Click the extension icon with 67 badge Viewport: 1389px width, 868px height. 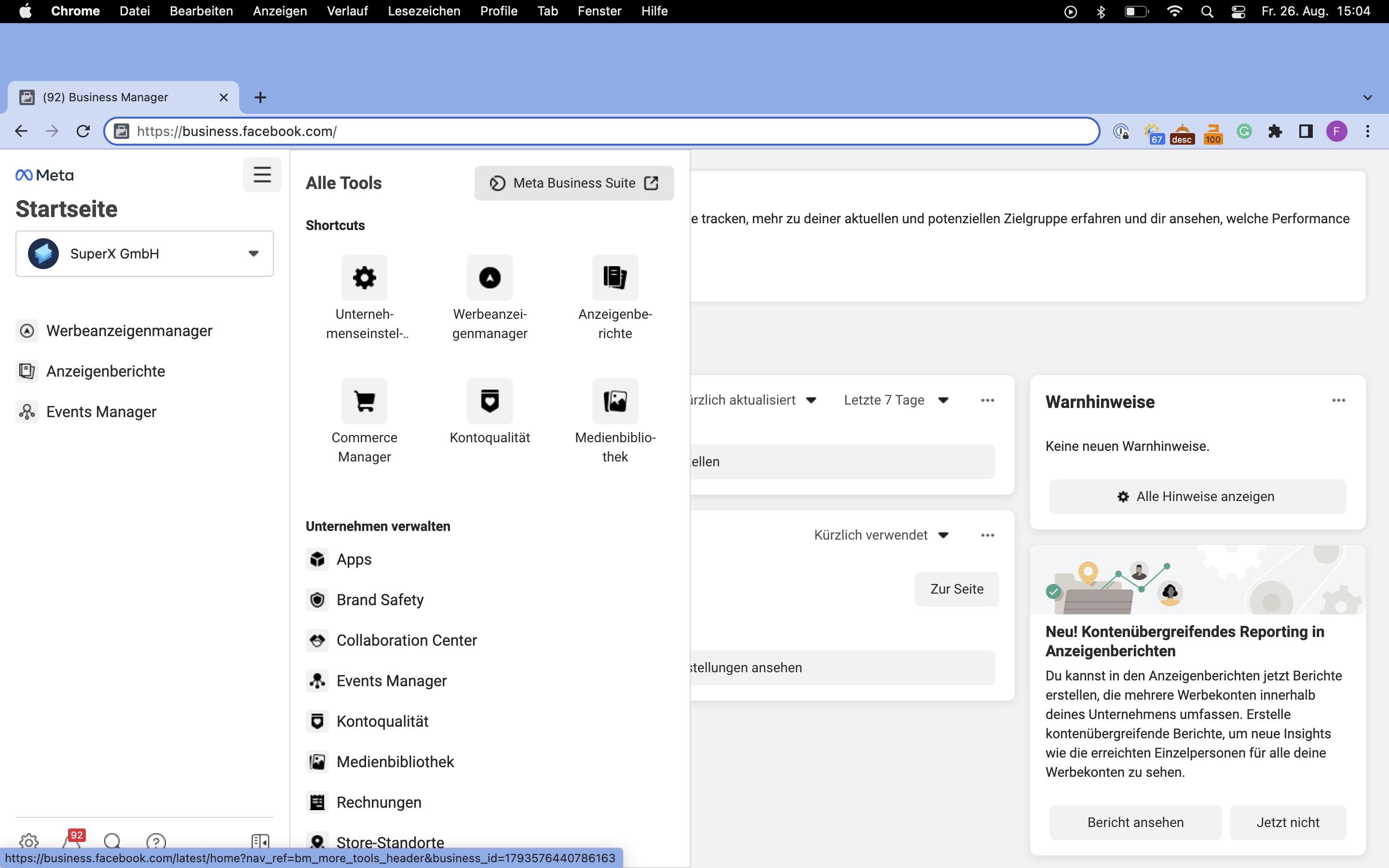click(x=1153, y=133)
